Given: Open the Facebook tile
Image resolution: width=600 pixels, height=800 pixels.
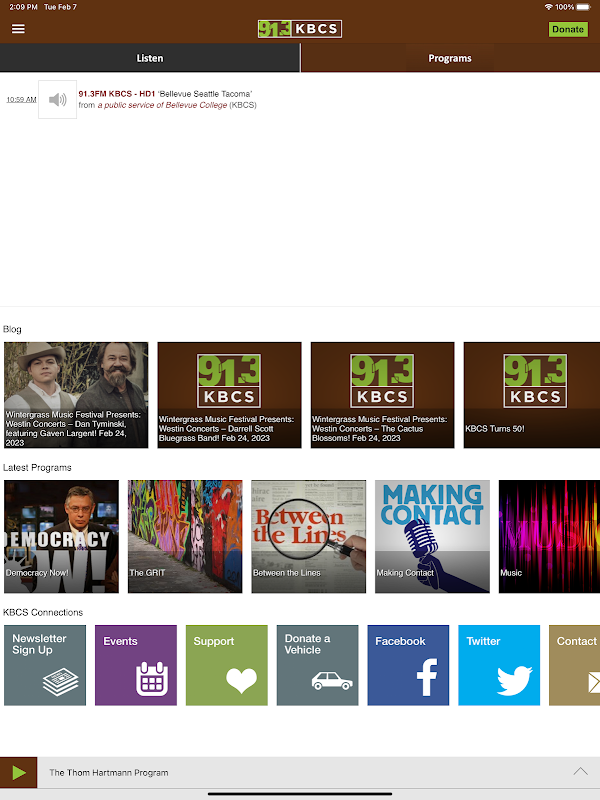Looking at the screenshot, I should pyautogui.click(x=408, y=665).
